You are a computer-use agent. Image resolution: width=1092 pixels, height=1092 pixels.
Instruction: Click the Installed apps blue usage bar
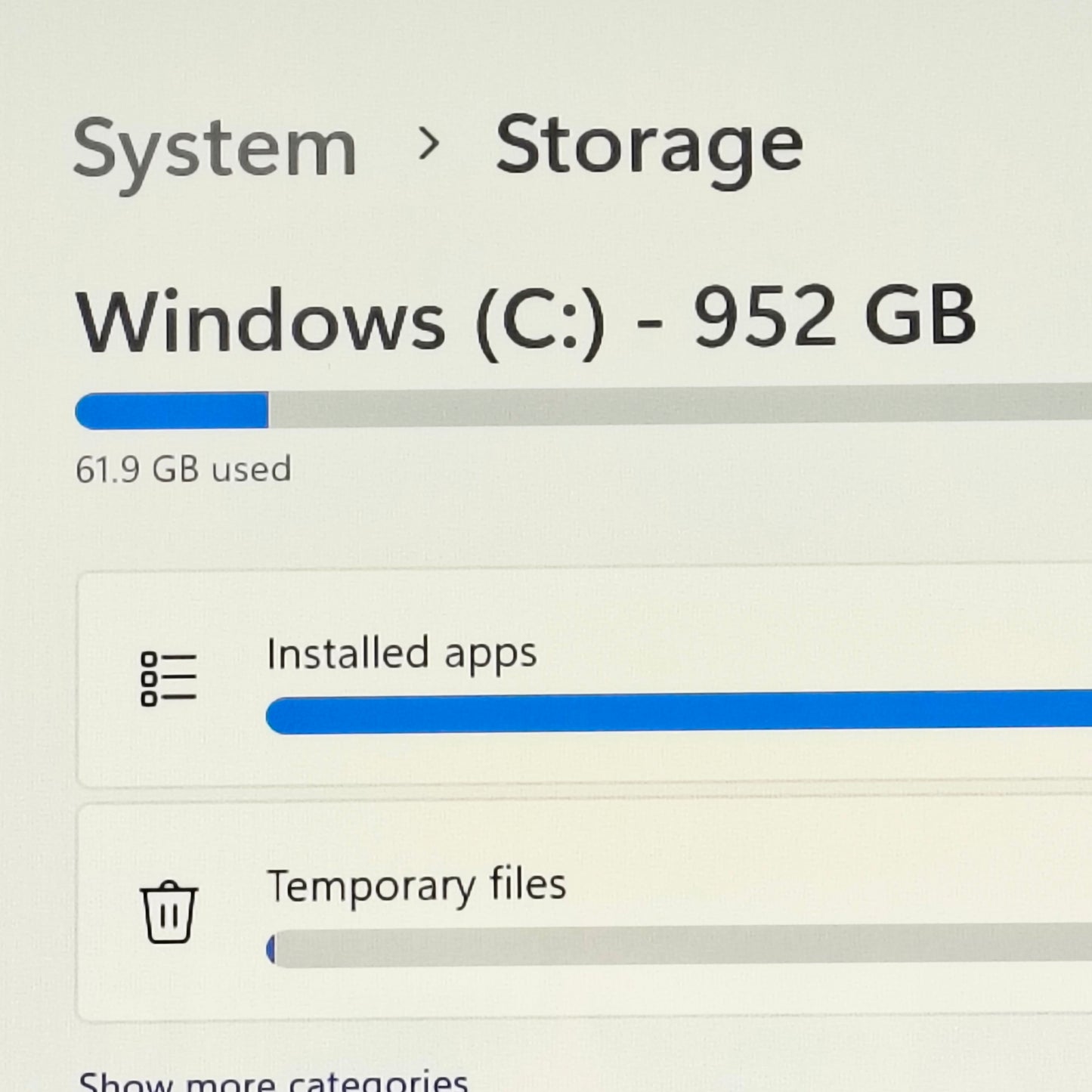tap(680, 713)
